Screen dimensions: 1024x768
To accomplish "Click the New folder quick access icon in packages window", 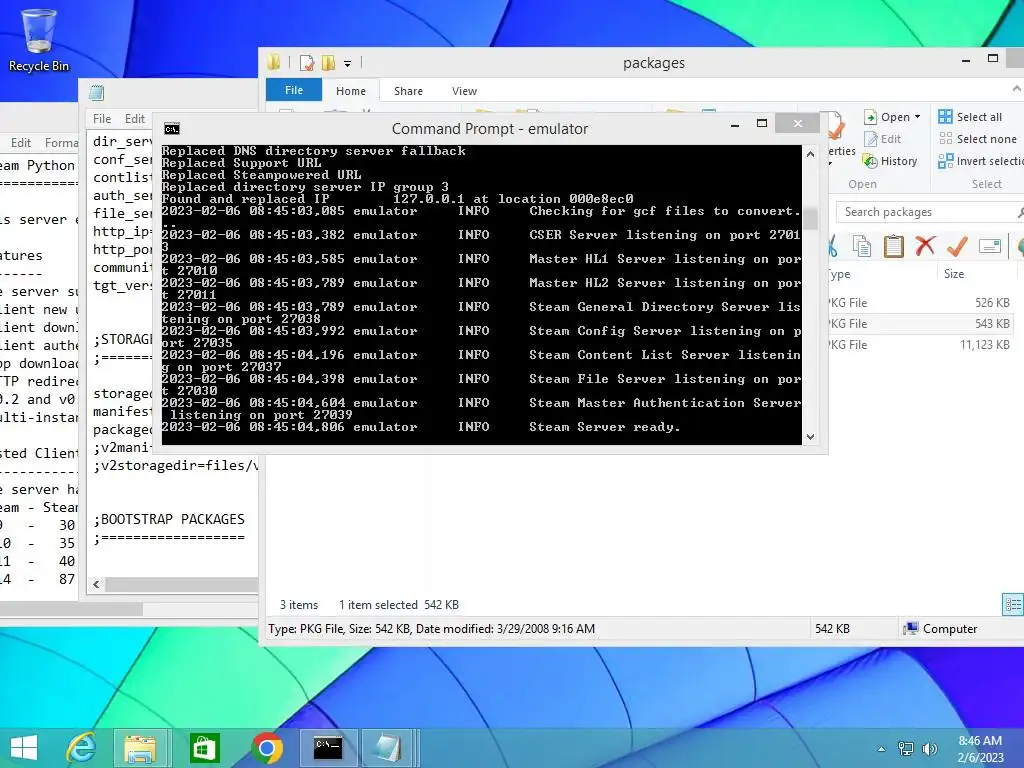I will 328,63.
